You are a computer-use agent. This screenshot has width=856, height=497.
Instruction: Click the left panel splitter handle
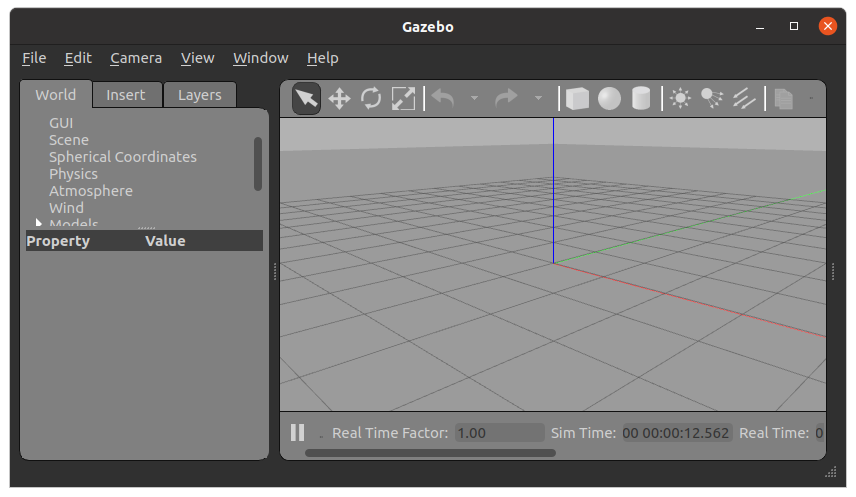(x=275, y=271)
